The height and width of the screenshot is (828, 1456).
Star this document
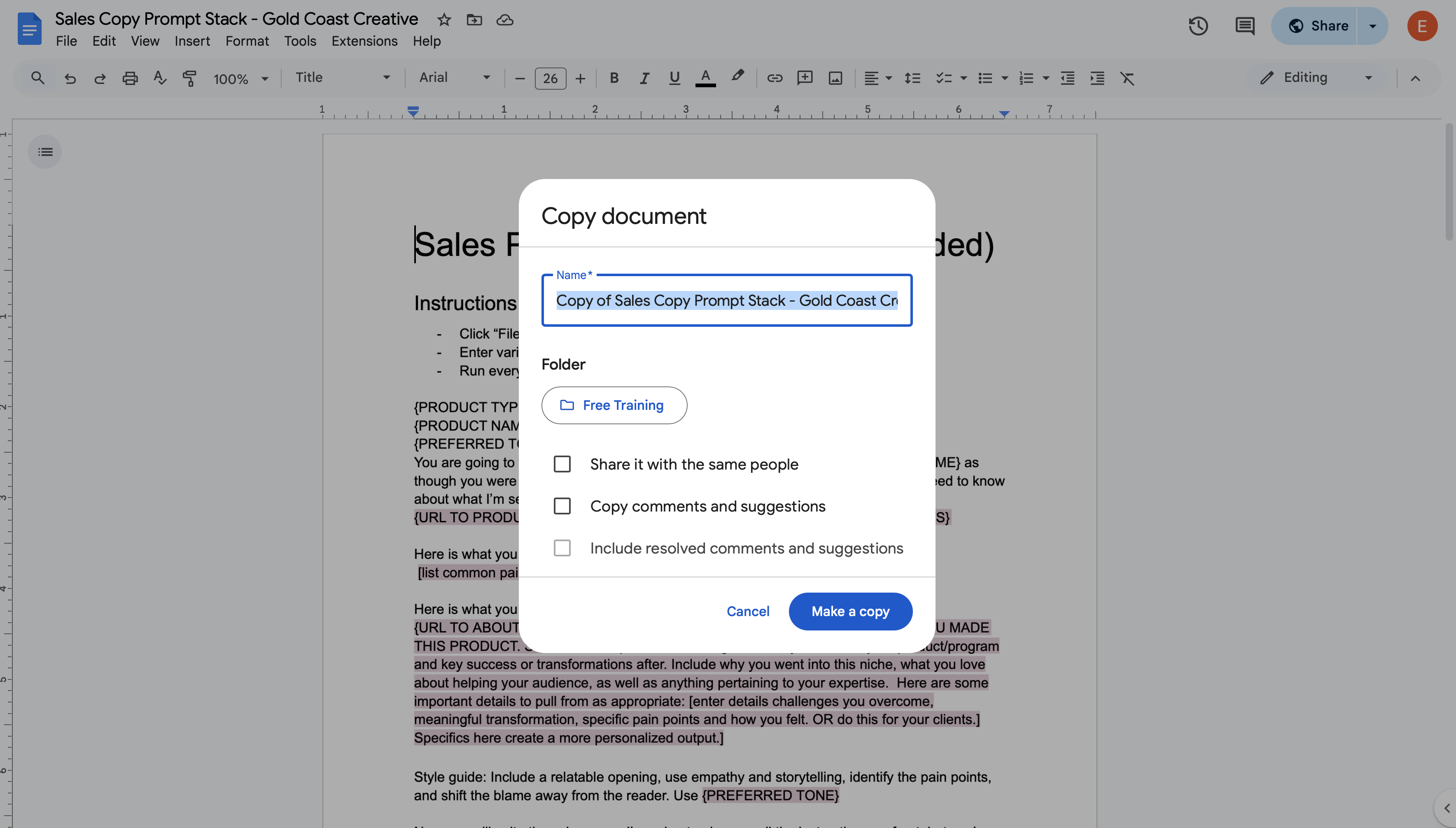click(444, 20)
